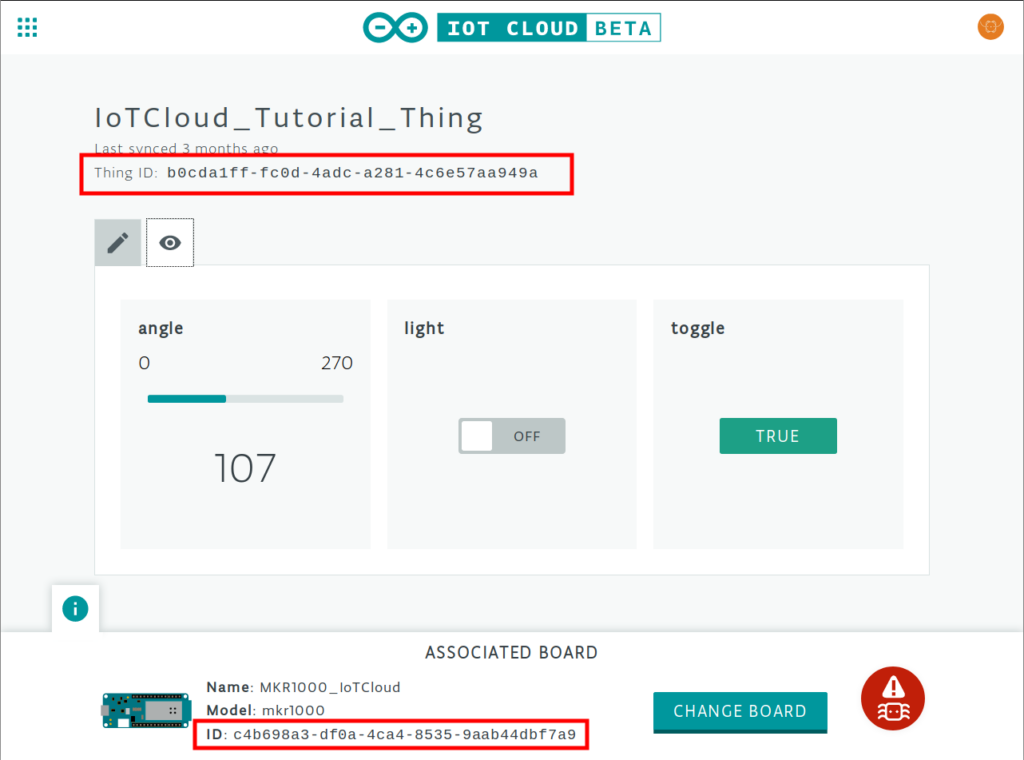Click the Arduino infinity logo
Screen dimensions: 1024x760
pos(395,28)
